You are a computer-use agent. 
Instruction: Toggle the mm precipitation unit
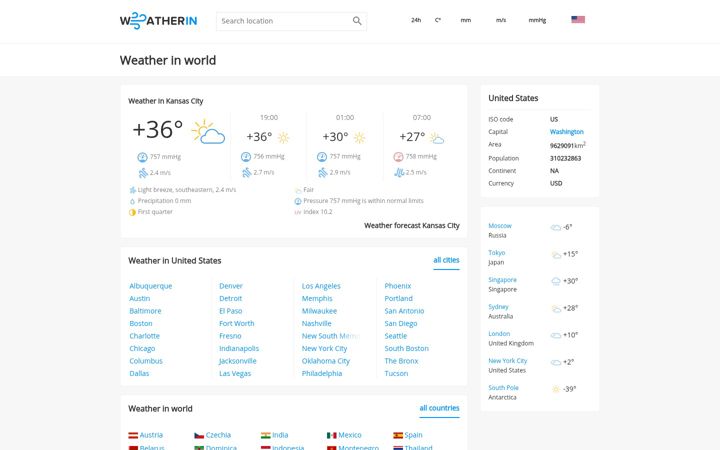[466, 20]
